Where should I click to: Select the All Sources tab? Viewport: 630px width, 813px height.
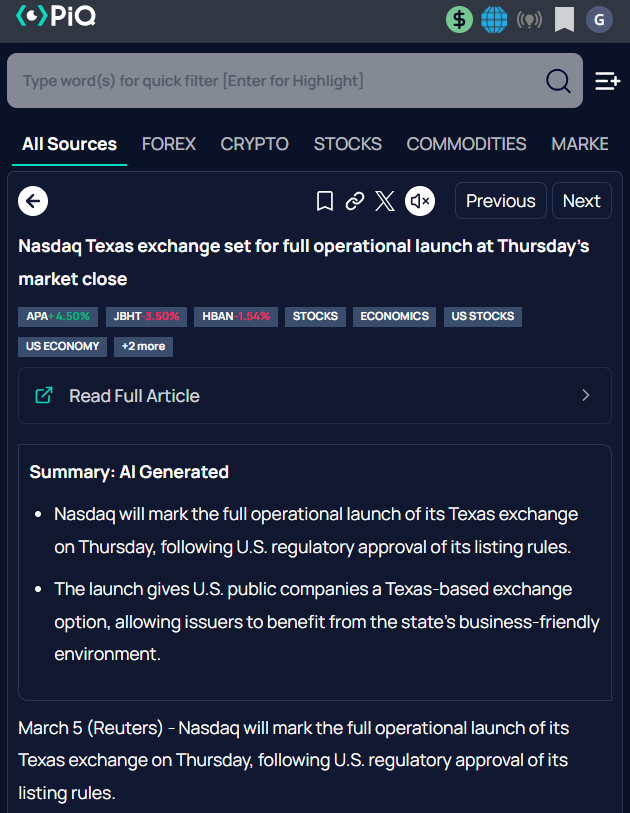69,144
